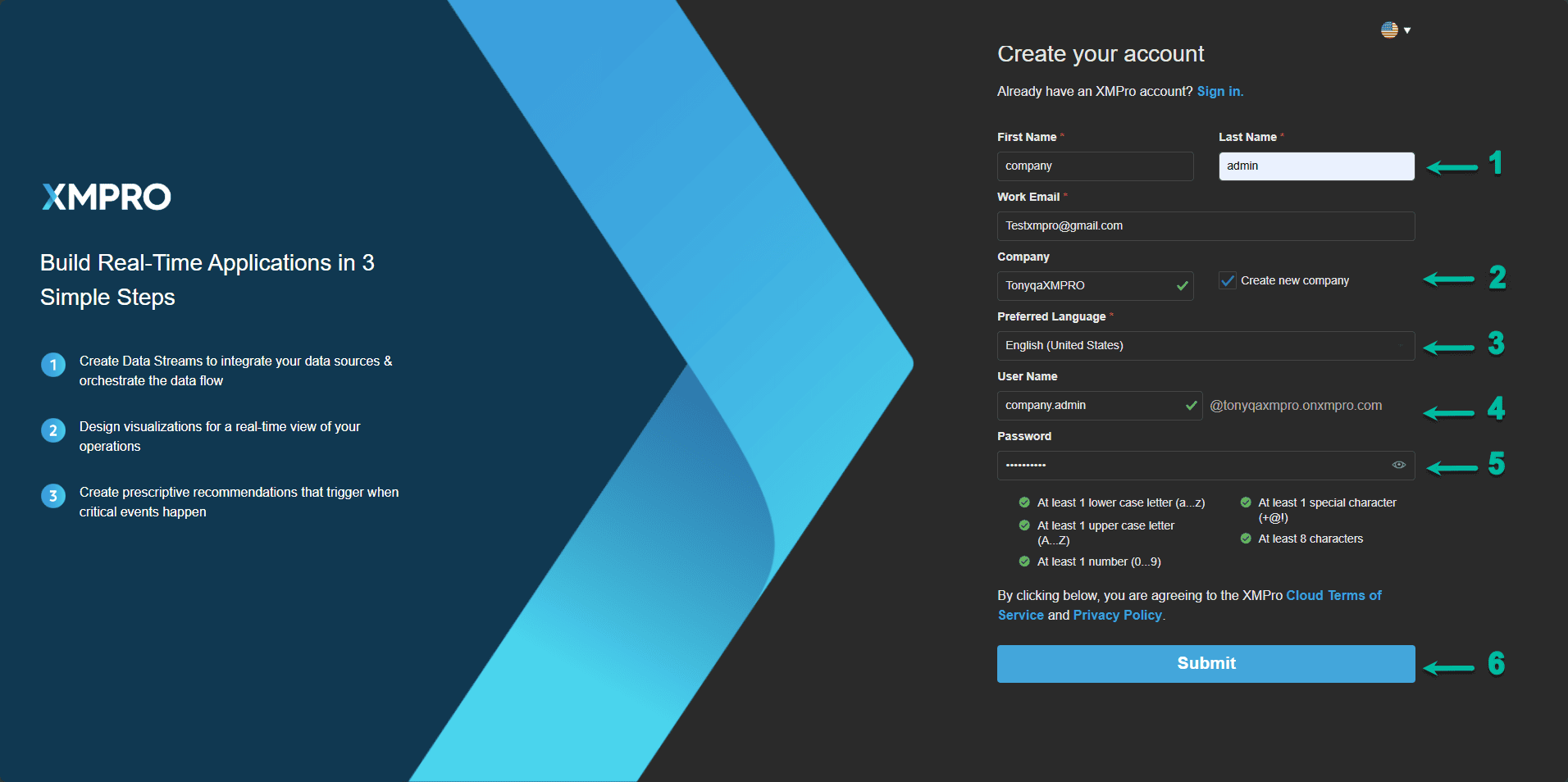Click the Company name input field

coord(1083,286)
